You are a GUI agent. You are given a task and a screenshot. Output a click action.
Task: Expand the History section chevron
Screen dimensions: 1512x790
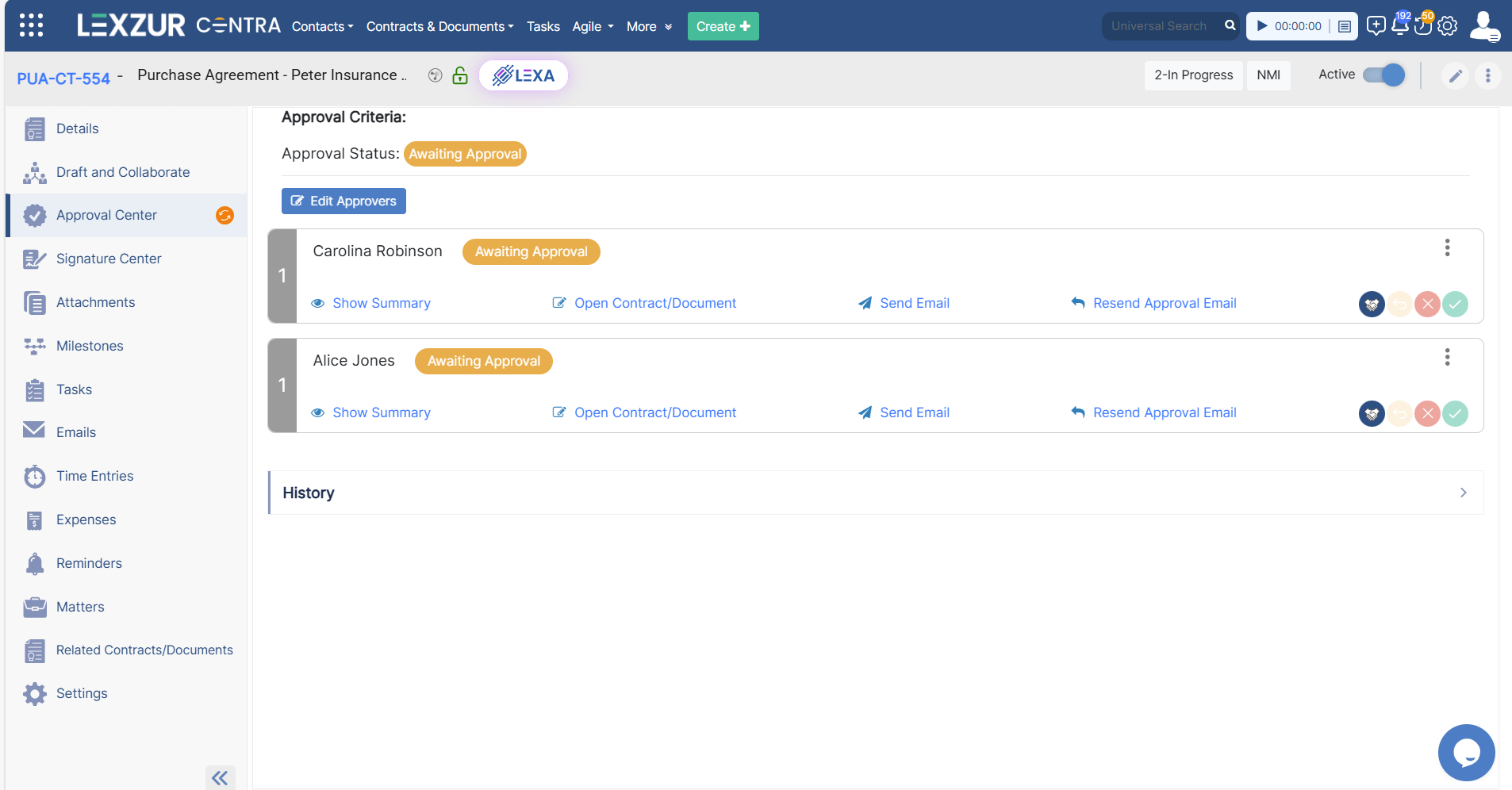1464,493
